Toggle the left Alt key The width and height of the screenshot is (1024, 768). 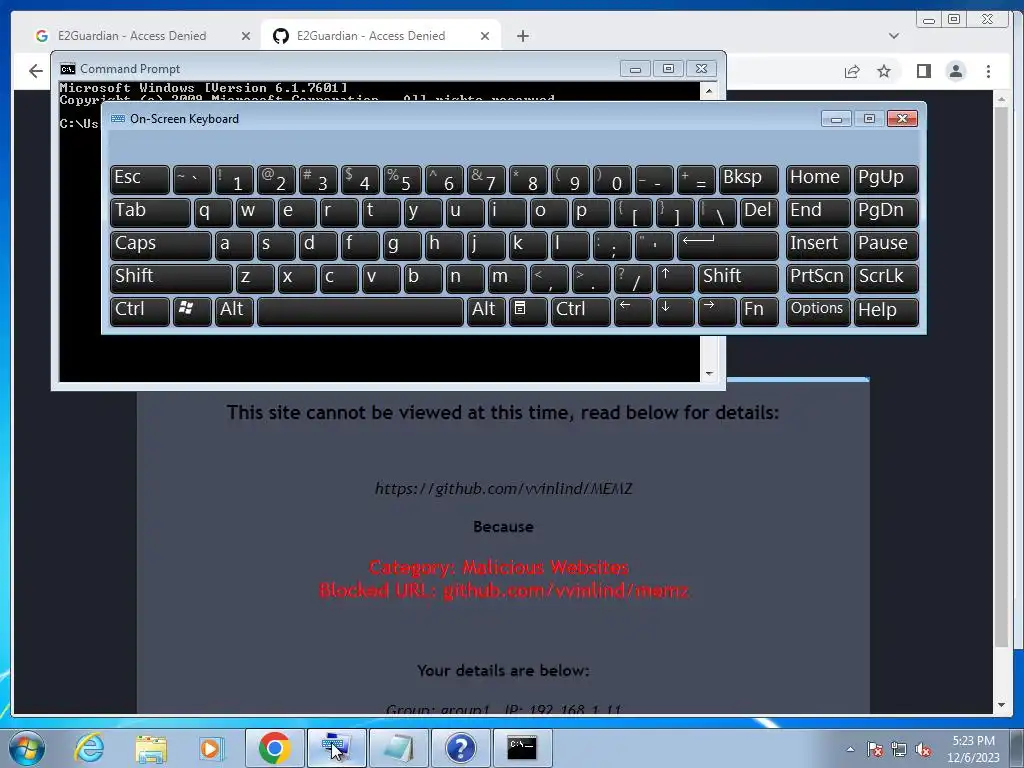(234, 311)
